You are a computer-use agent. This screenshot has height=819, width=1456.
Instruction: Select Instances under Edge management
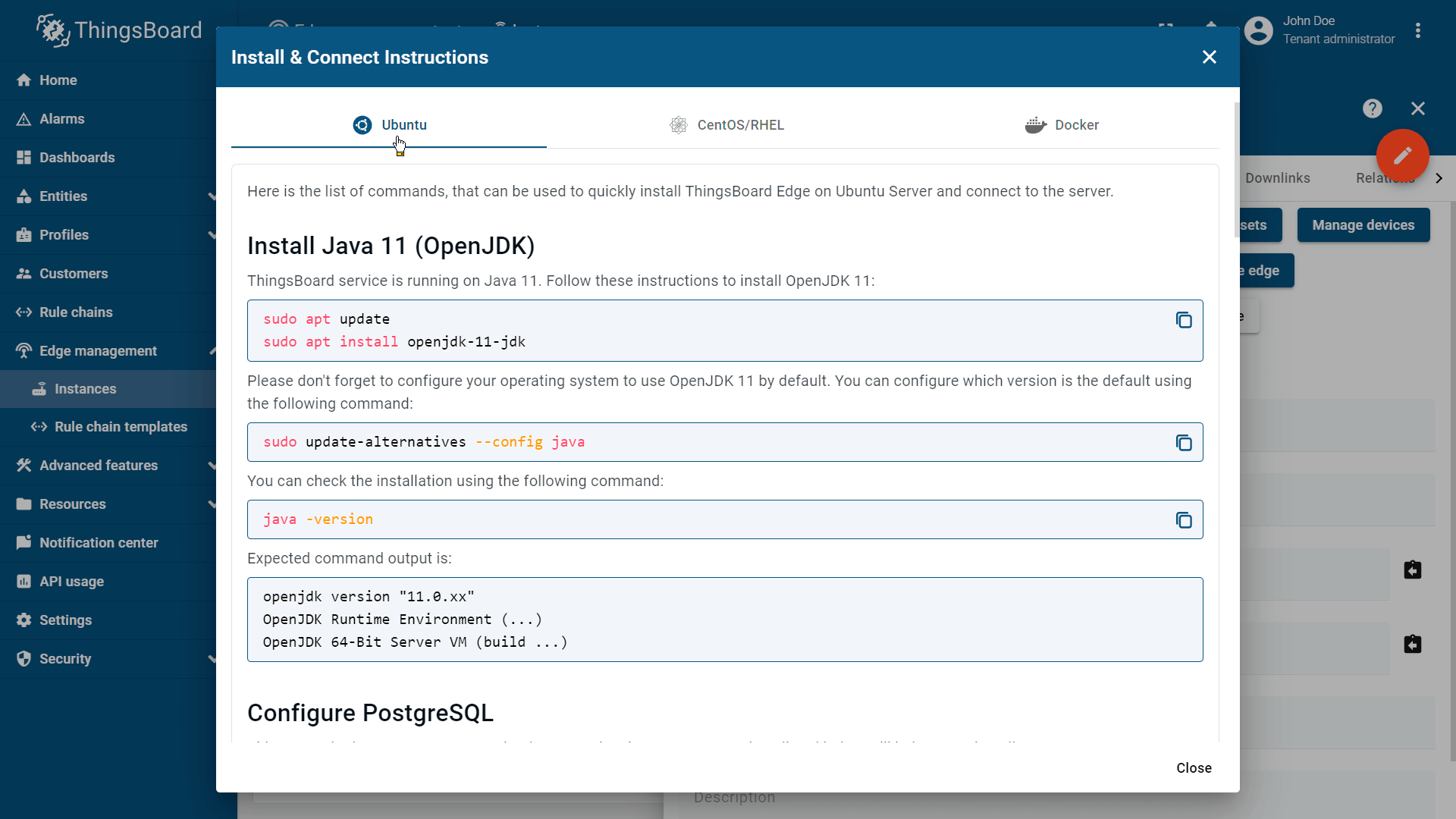(x=108, y=389)
